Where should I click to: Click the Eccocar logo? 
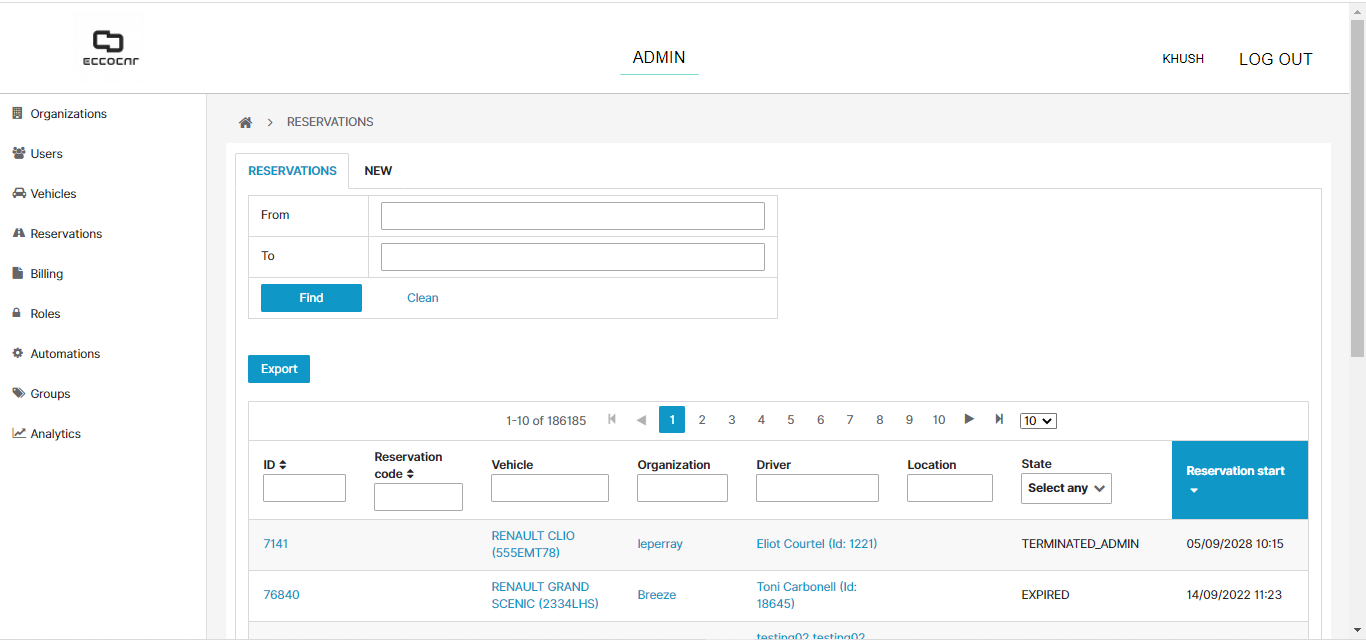(x=110, y=48)
